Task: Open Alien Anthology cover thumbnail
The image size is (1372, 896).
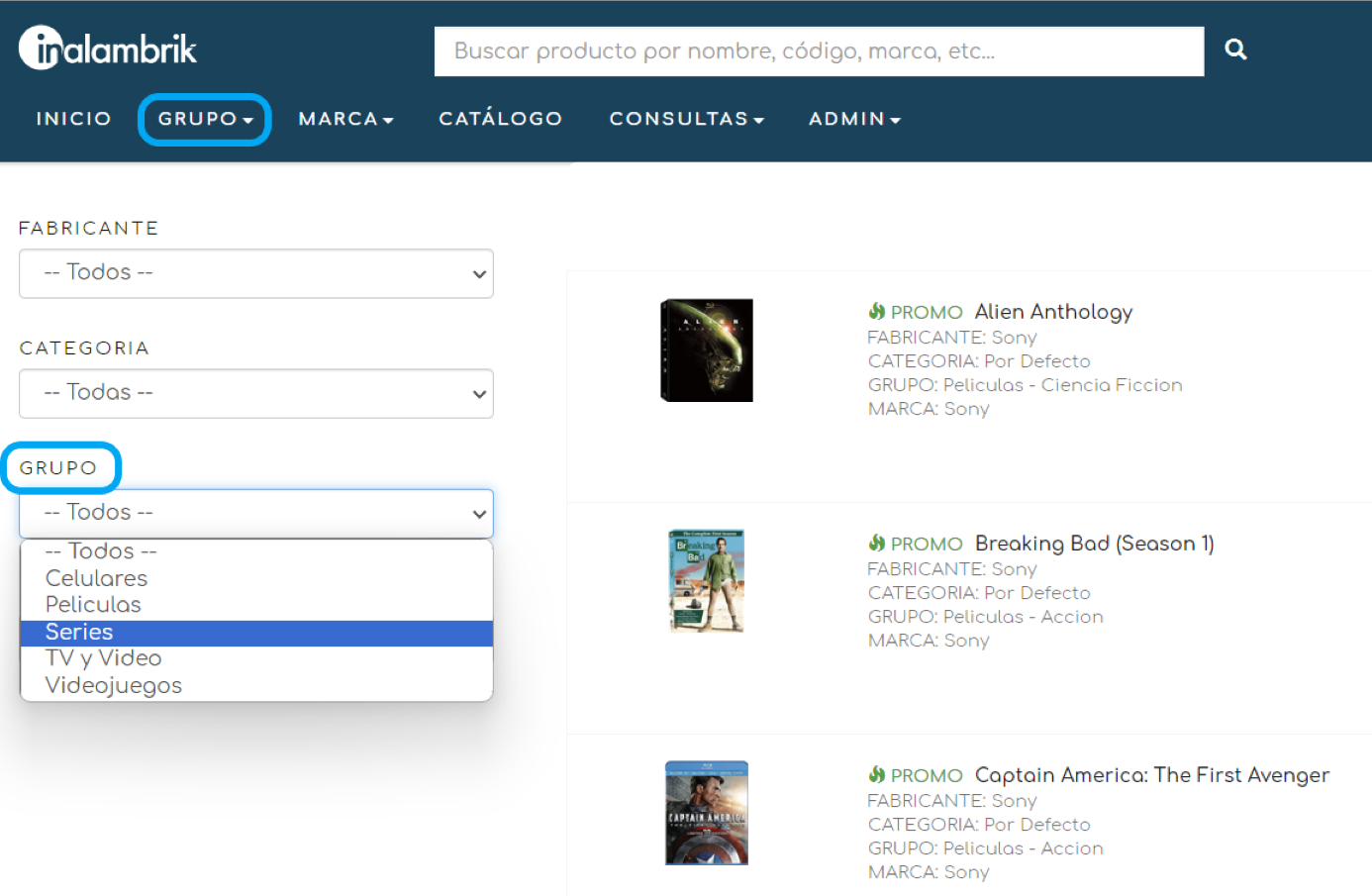Action: pyautogui.click(x=707, y=350)
